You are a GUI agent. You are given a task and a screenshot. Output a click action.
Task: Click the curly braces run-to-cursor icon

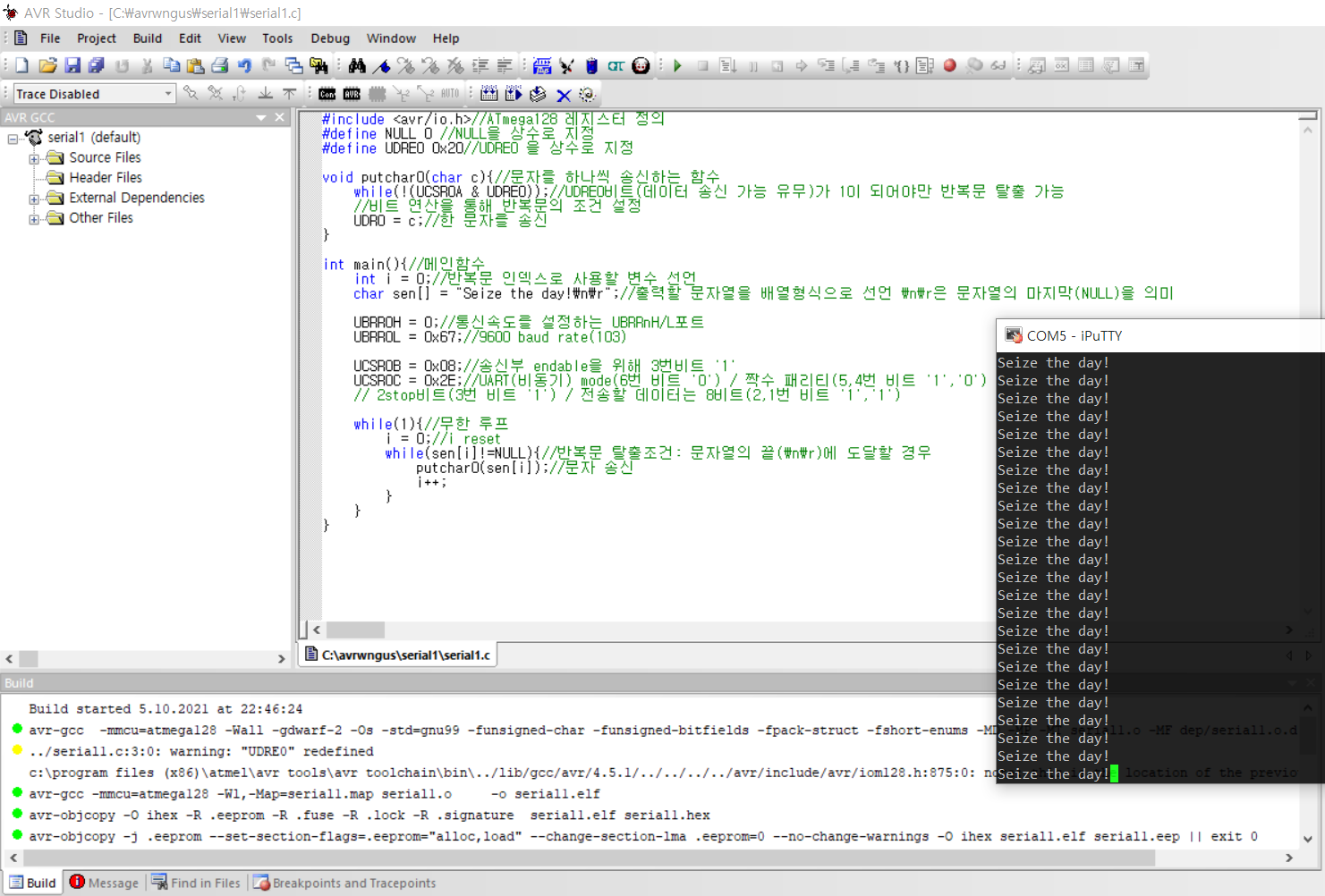pyautogui.click(x=901, y=65)
